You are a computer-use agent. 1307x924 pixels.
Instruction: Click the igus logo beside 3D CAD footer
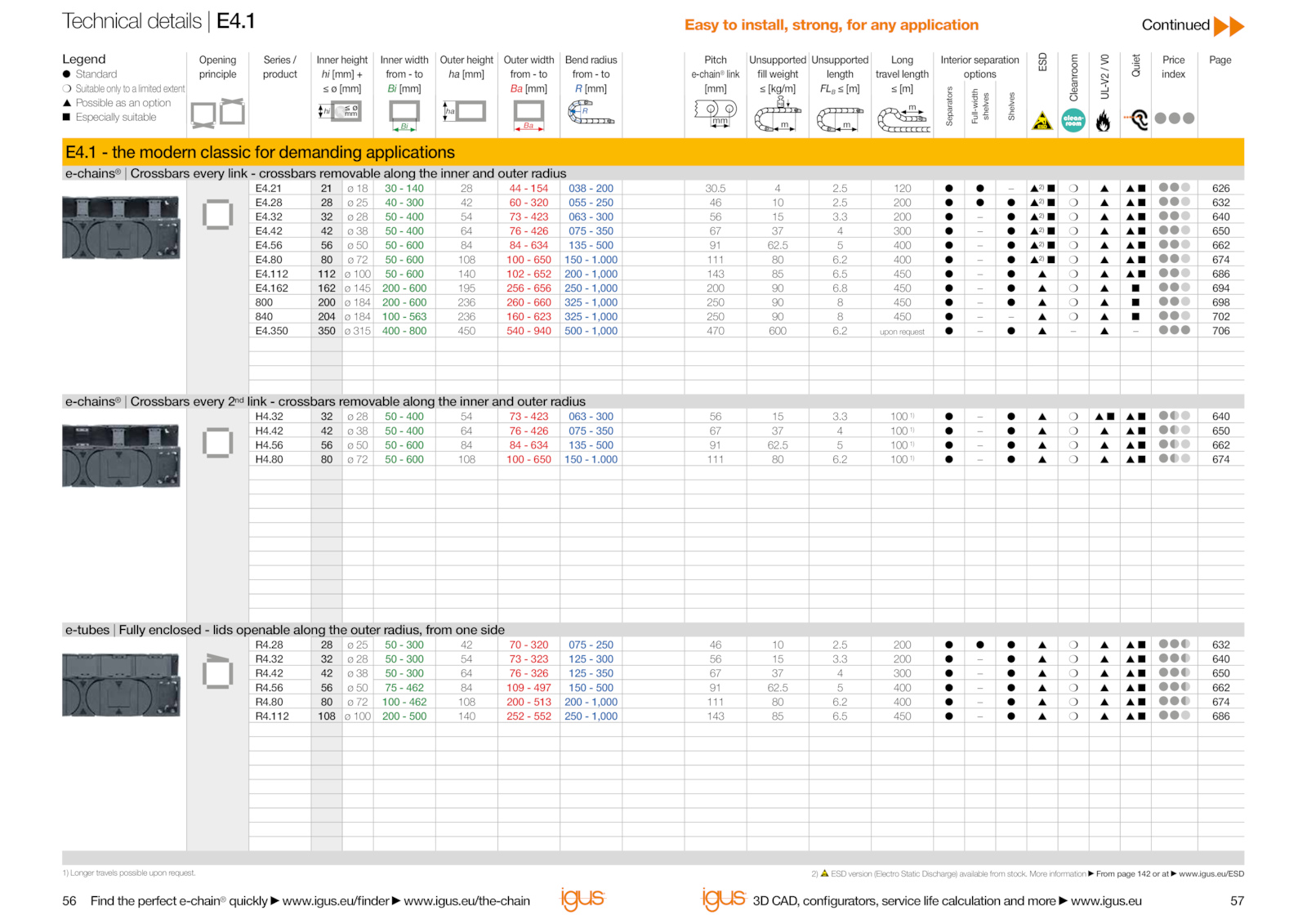[x=724, y=899]
